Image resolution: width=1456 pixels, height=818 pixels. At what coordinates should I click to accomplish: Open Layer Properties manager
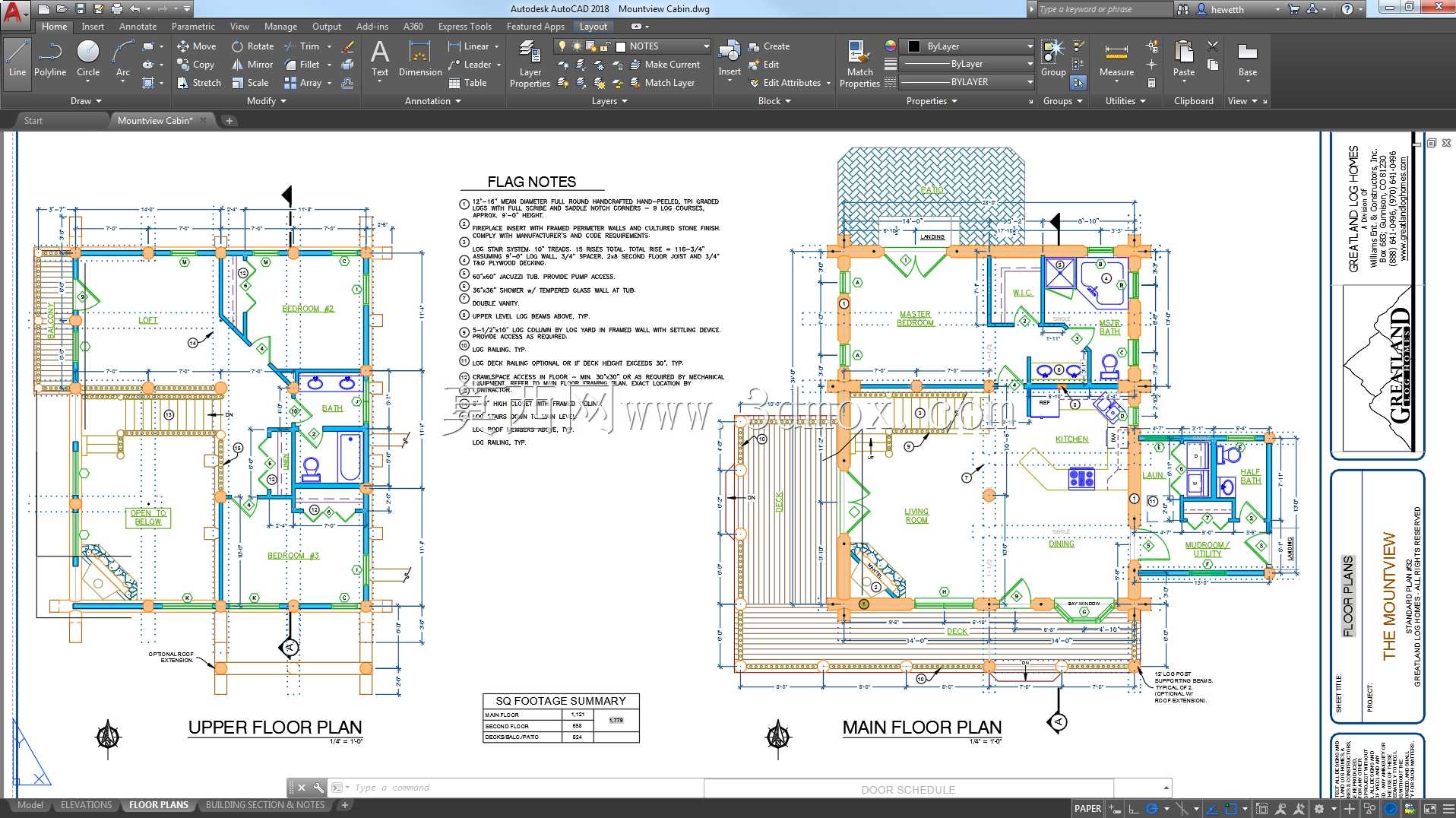point(530,65)
